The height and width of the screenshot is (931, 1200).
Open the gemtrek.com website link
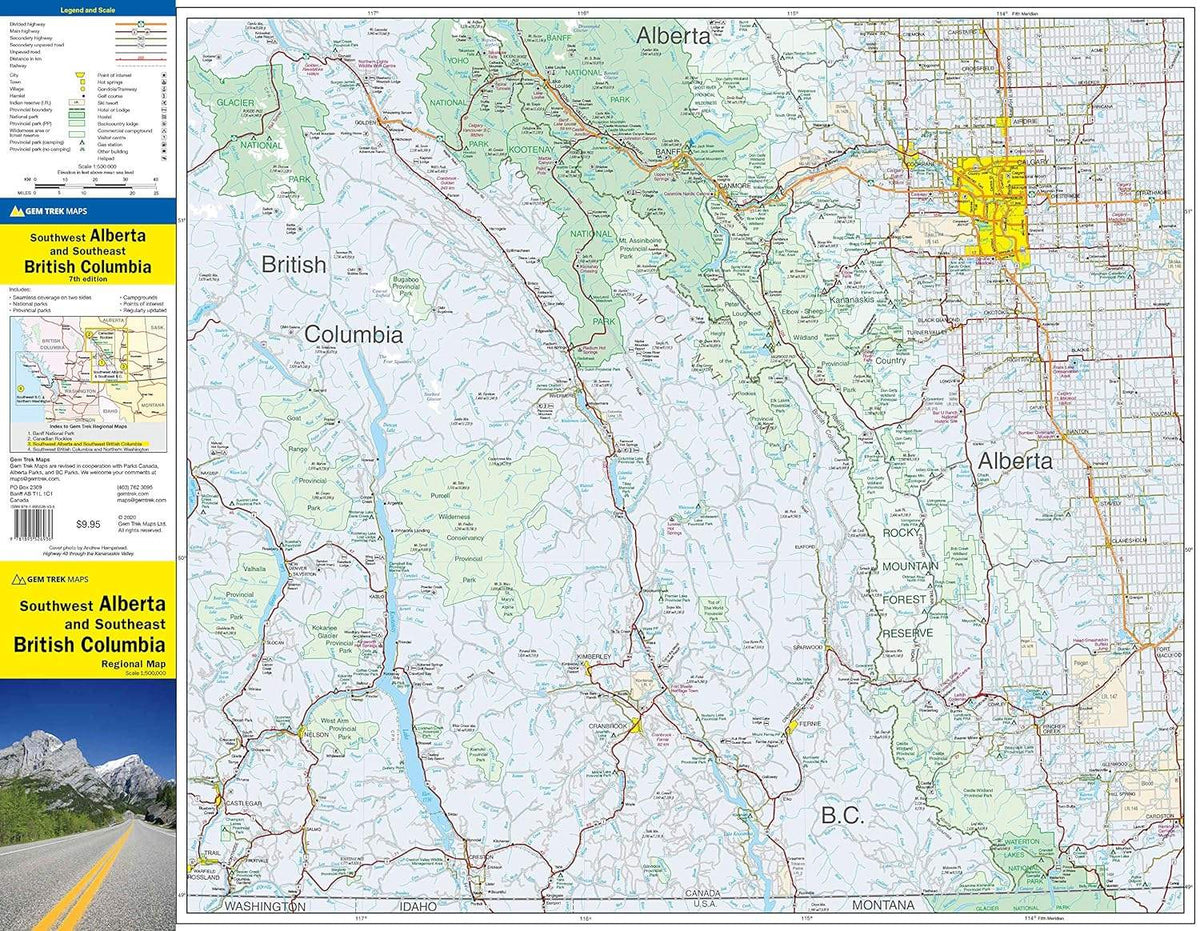[x=134, y=493]
